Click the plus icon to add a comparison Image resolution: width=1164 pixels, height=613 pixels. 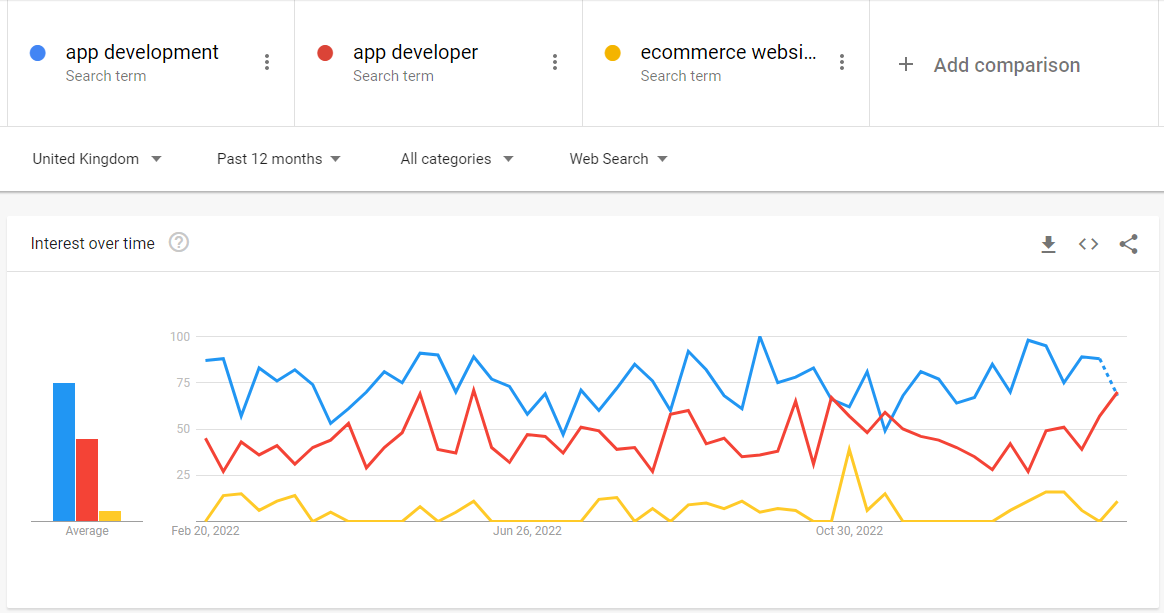(x=906, y=64)
